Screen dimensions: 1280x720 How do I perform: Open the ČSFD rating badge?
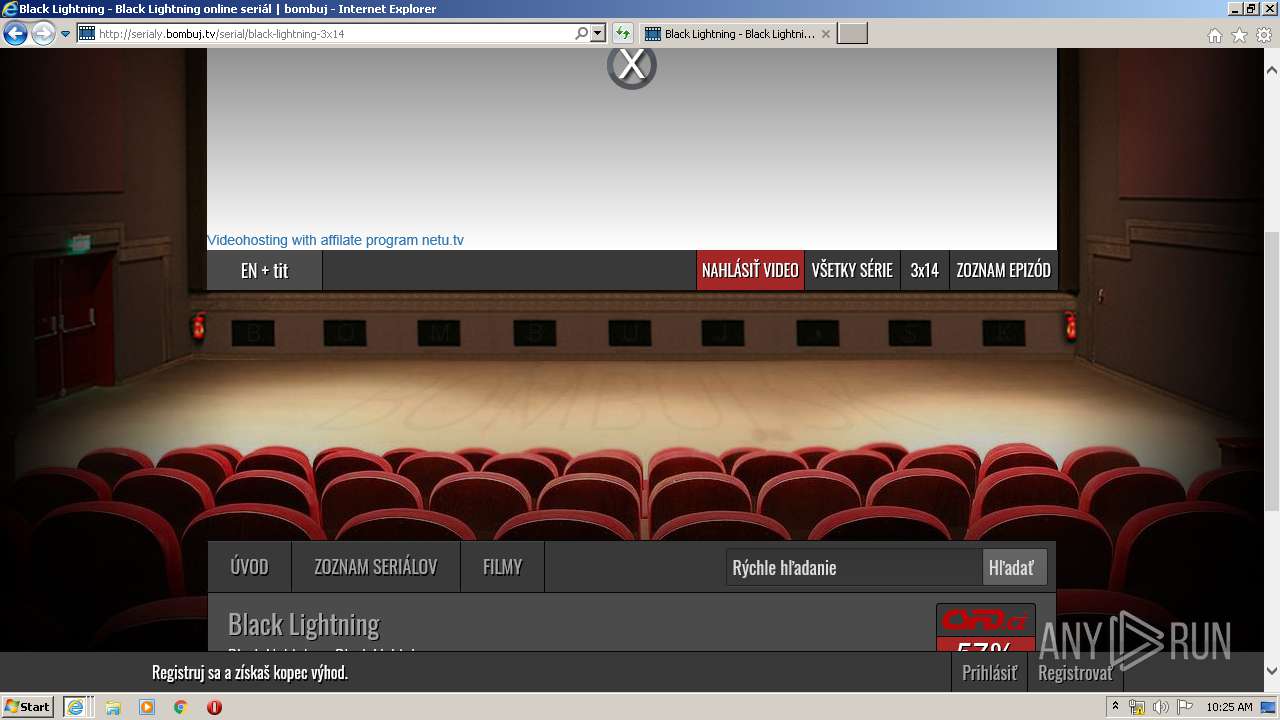point(986,628)
